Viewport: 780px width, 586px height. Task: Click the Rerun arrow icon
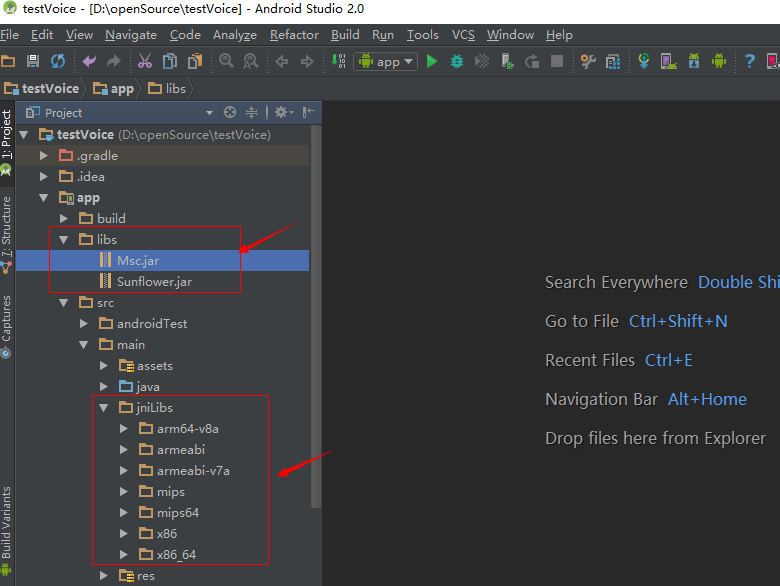tap(532, 62)
